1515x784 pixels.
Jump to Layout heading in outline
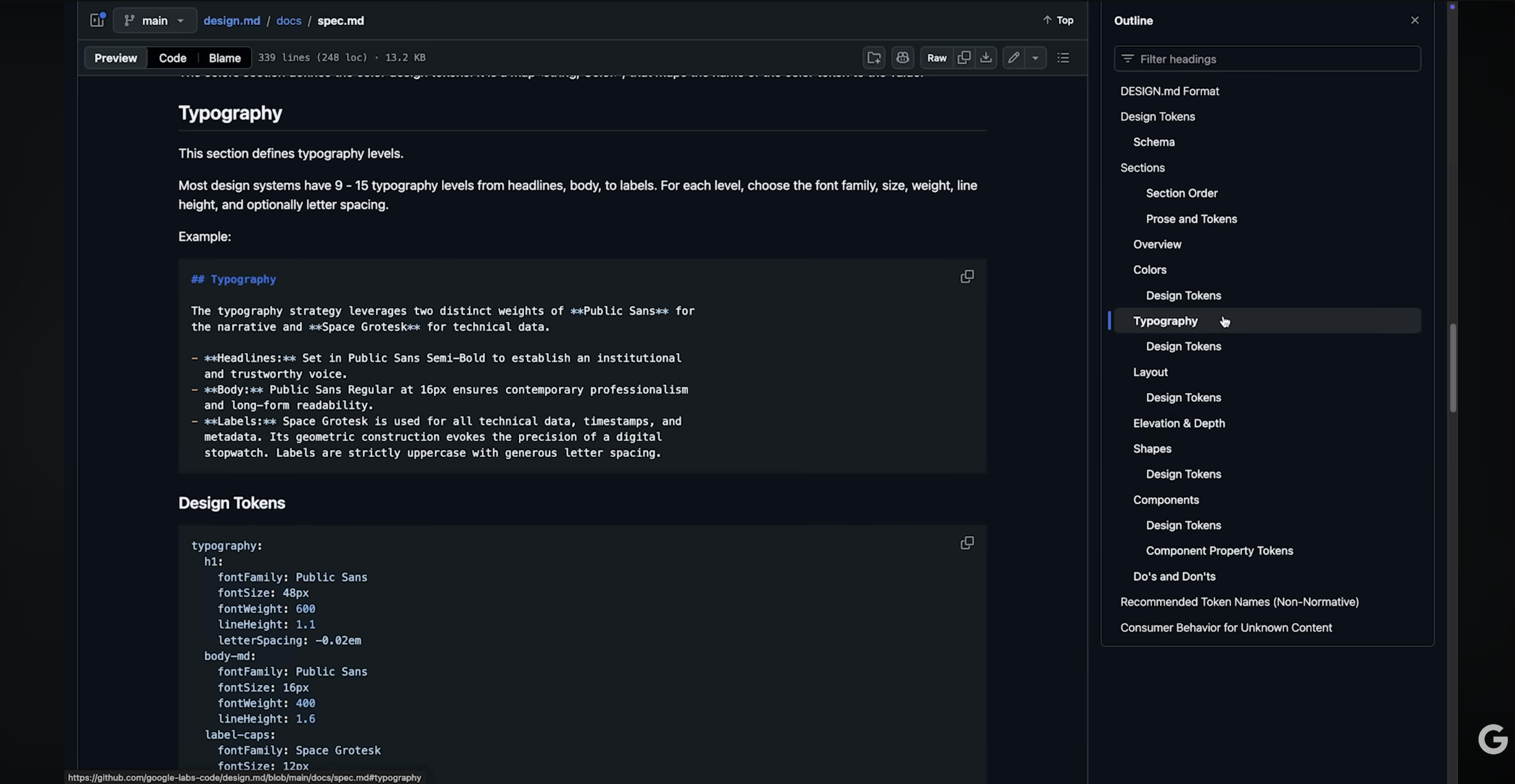pos(1150,372)
